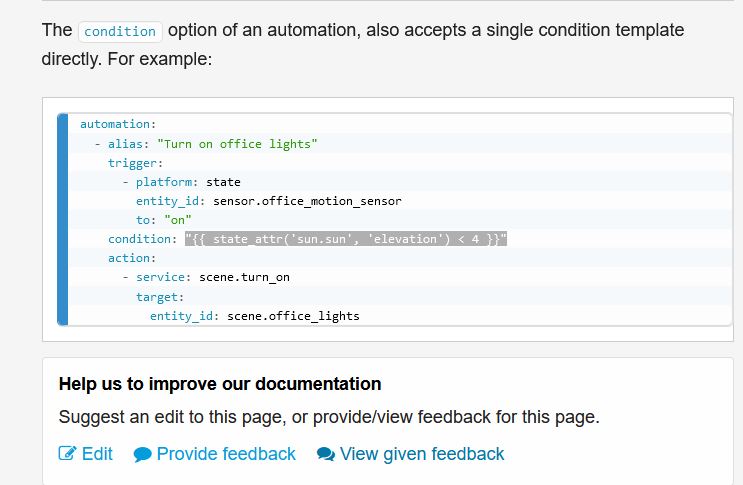This screenshot has width=743, height=485.
Task: Click the to: "on" value
Action: coord(178,220)
